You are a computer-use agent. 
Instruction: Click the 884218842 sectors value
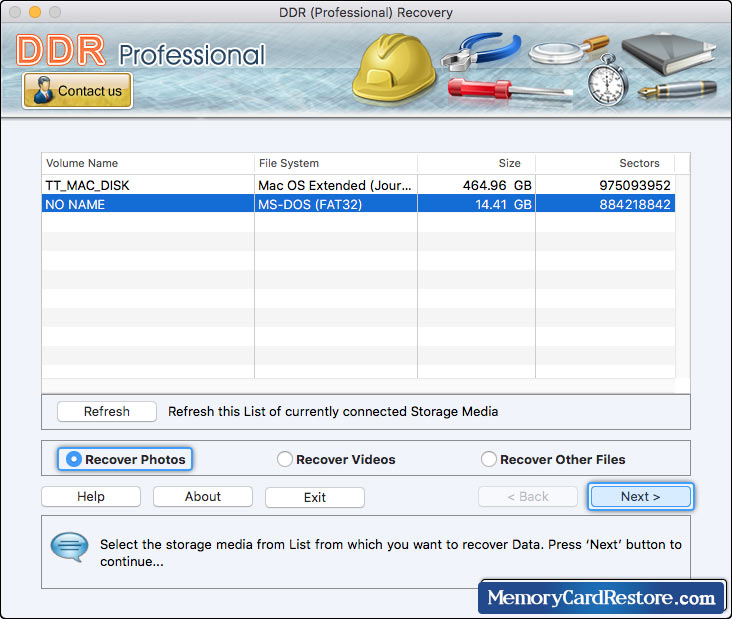click(x=634, y=204)
